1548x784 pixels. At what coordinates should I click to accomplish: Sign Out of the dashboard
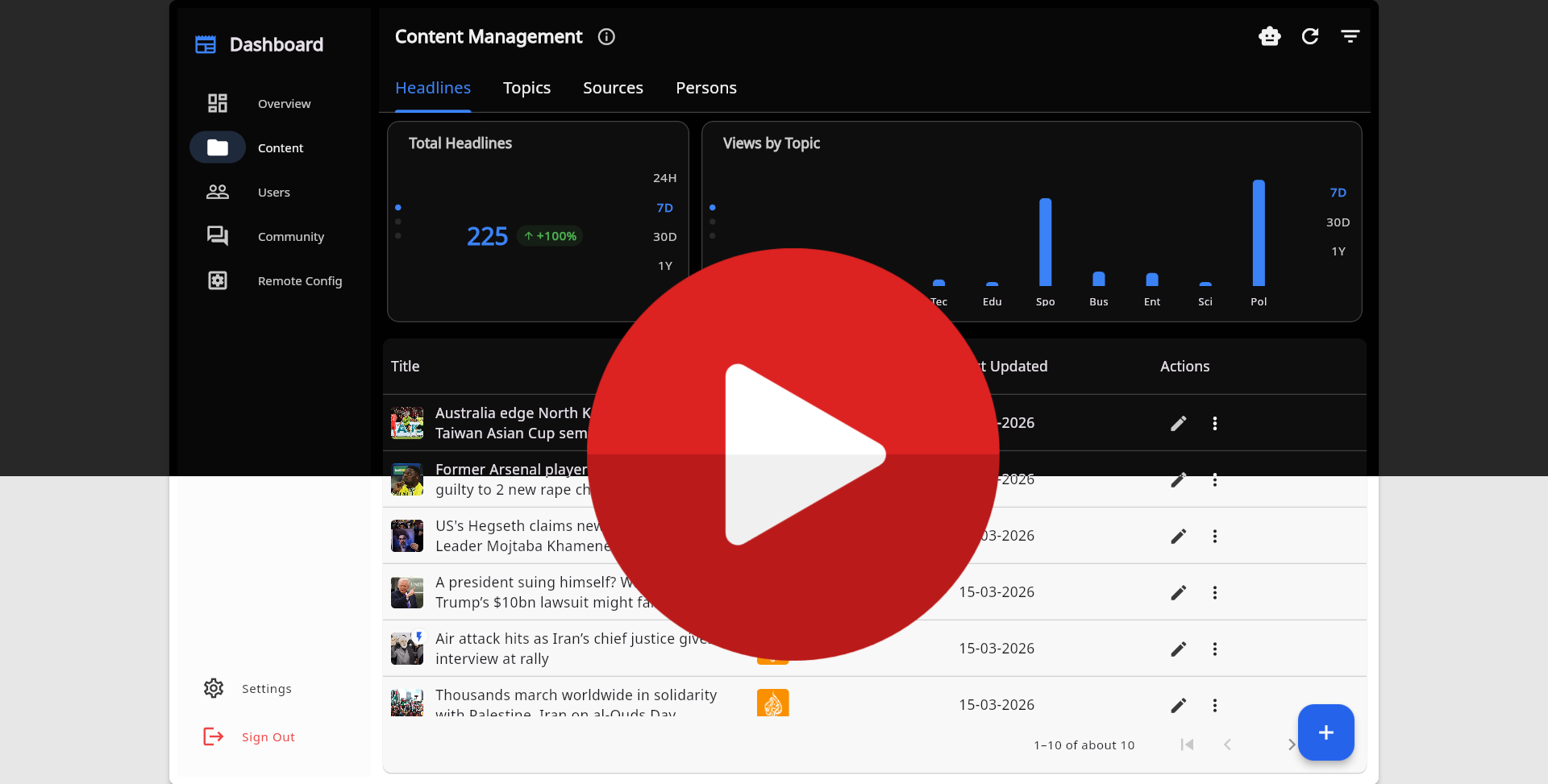pyautogui.click(x=268, y=736)
